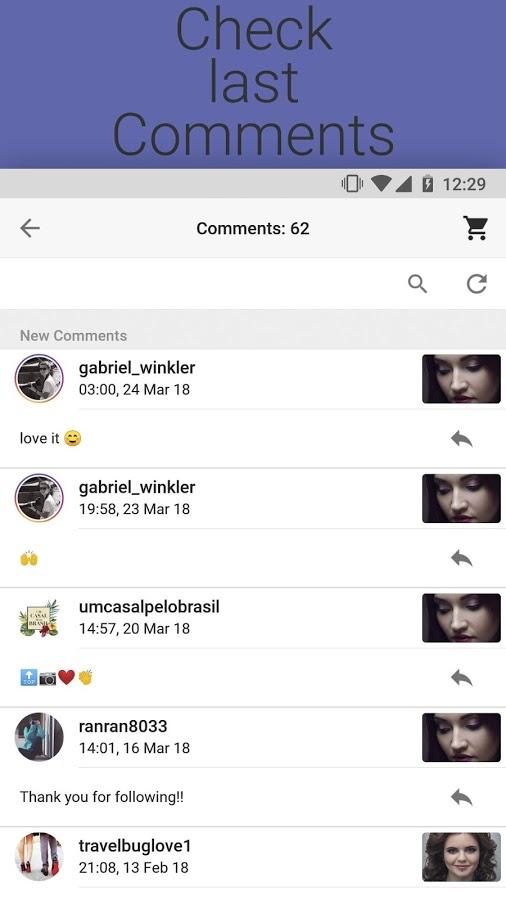Image resolution: width=506 pixels, height=900 pixels.
Task: Open gabriel_winkler avatar on 23 Mar comment
Action: [x=39, y=498]
